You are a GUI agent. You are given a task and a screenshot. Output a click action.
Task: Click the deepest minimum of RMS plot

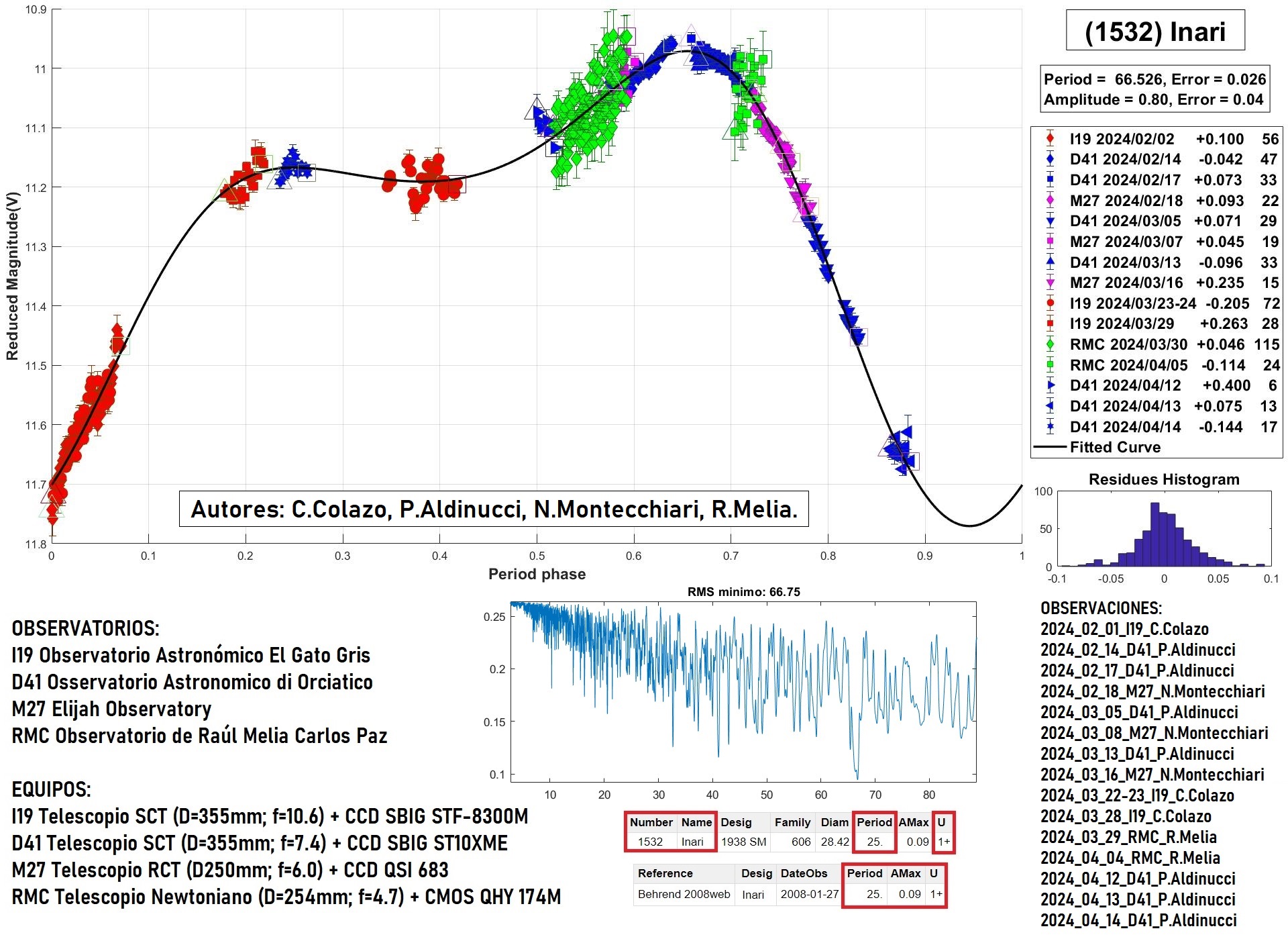pyautogui.click(x=857, y=777)
